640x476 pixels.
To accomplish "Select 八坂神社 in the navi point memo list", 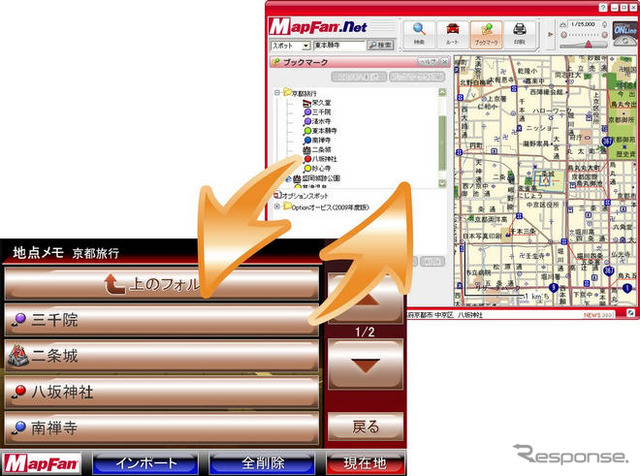I will (162, 392).
